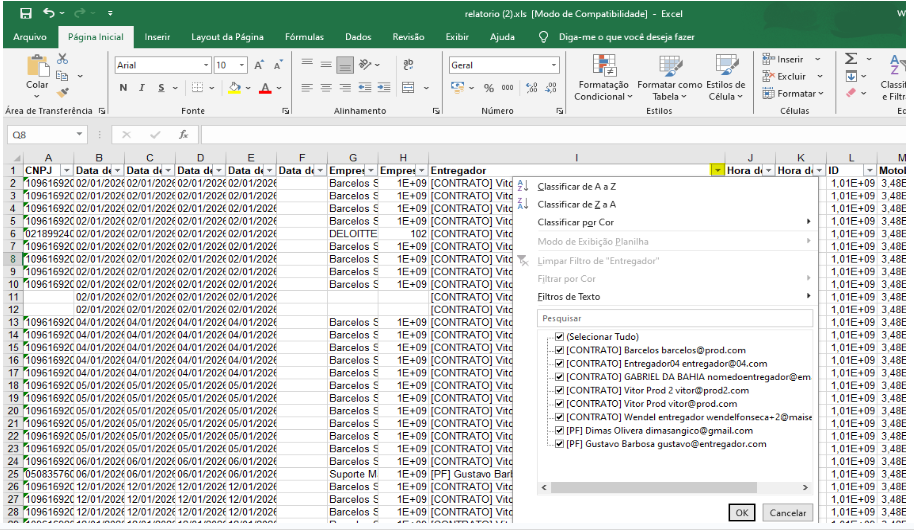Click the increase indent icon
The width and height of the screenshot is (914, 530).
point(384,88)
